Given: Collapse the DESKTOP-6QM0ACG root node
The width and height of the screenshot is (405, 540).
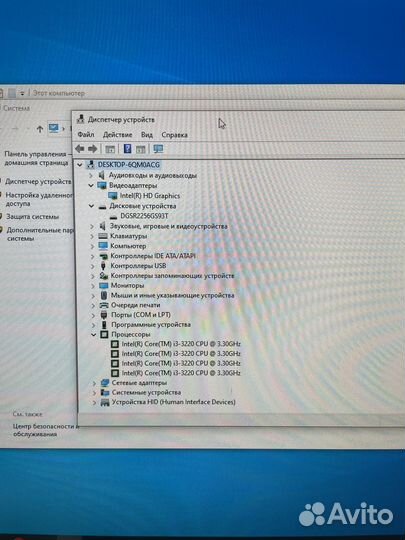Looking at the screenshot, I should coord(80,165).
